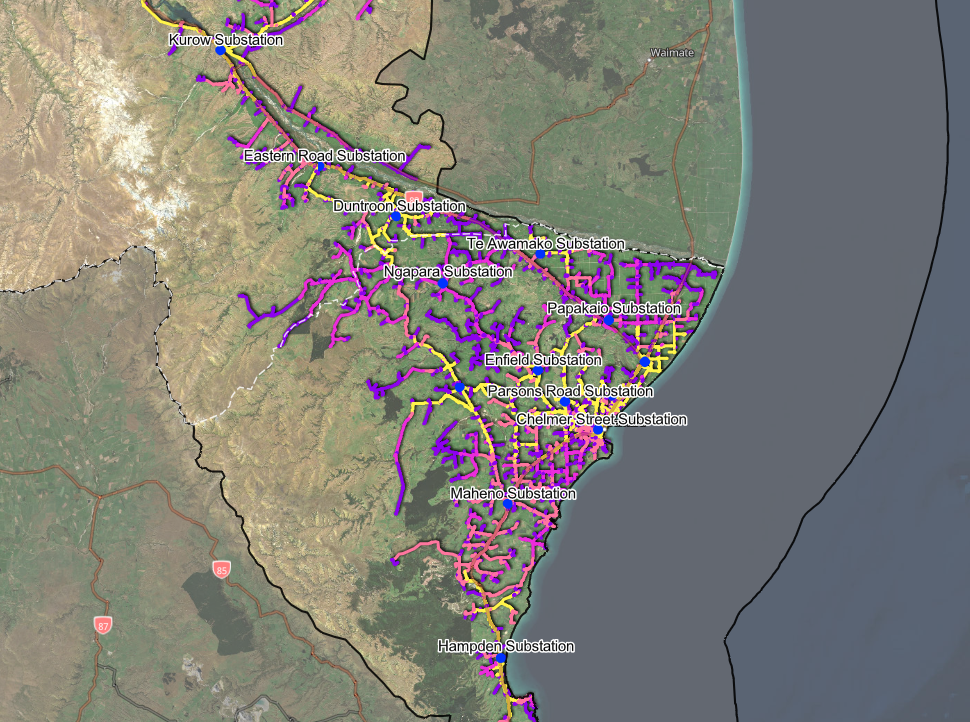Select the Te Awamako Substation marker

[541, 254]
